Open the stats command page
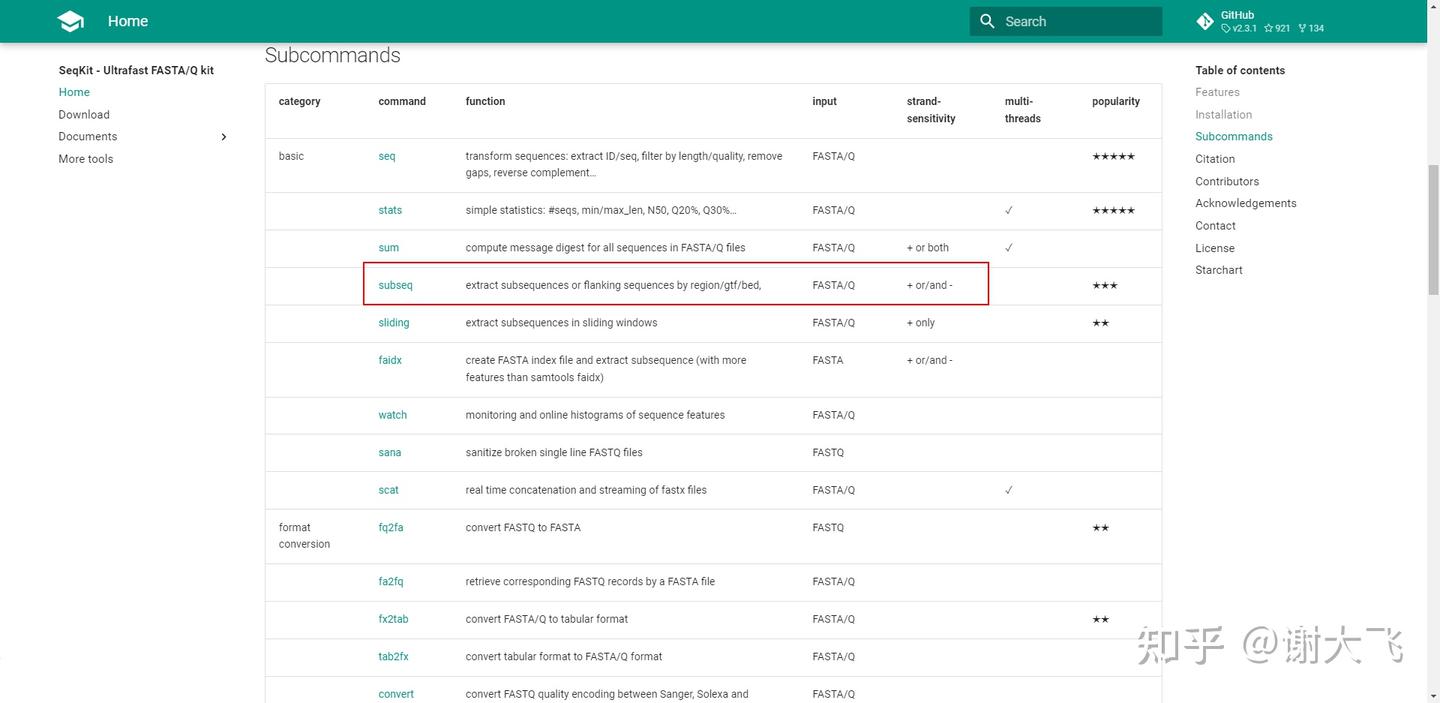Screen dimensions: 1440x703 (x=390, y=210)
